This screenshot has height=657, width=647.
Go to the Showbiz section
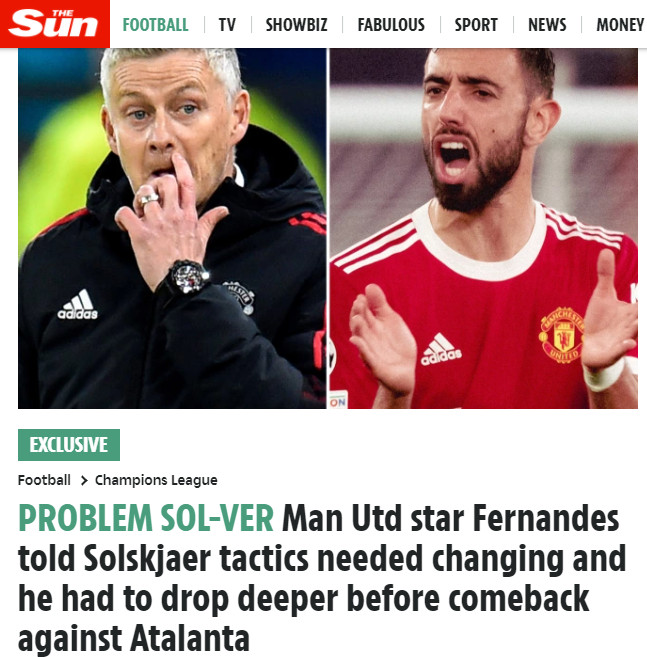click(x=296, y=25)
